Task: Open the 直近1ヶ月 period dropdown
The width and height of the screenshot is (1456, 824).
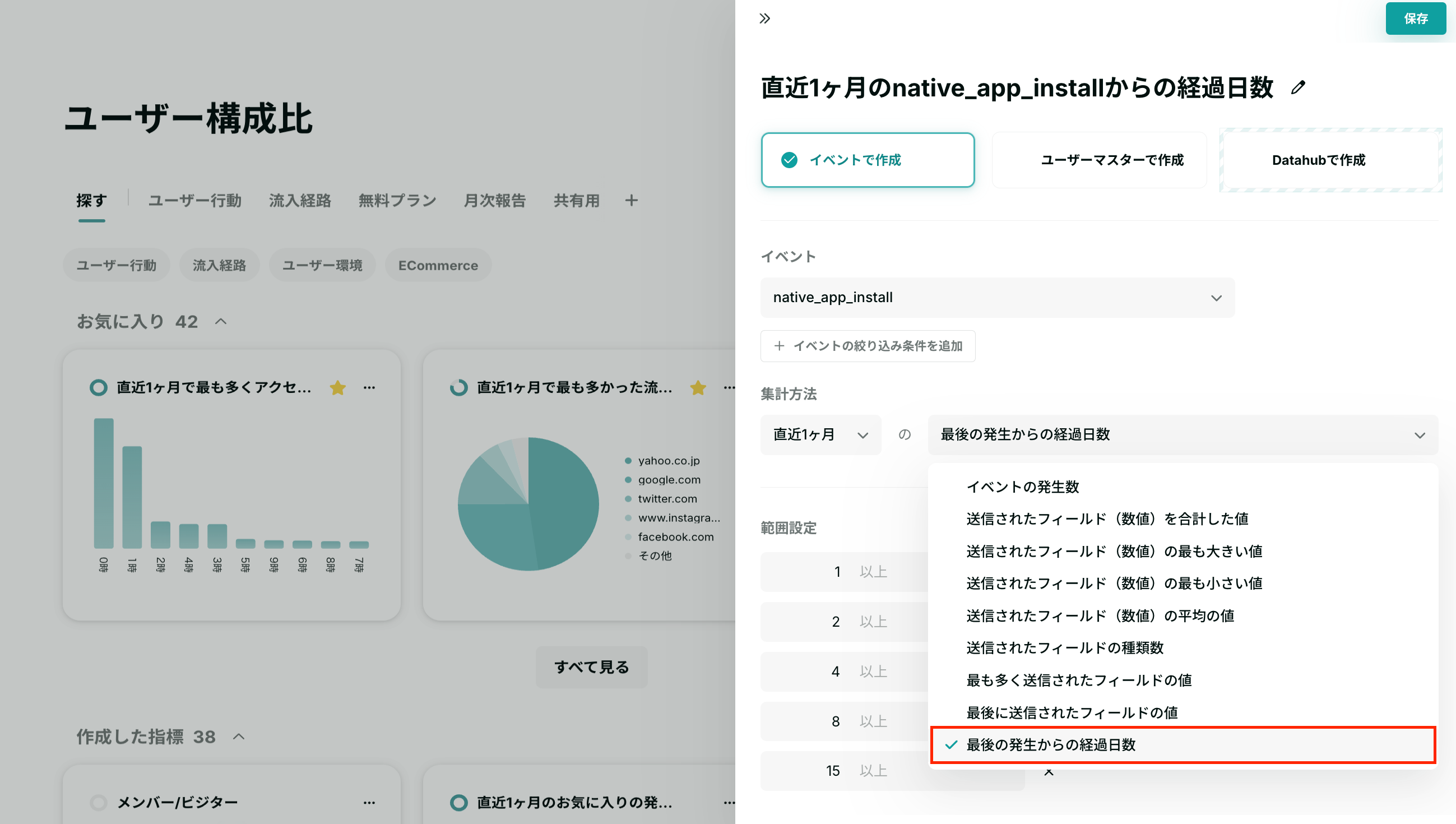Action: coord(820,434)
